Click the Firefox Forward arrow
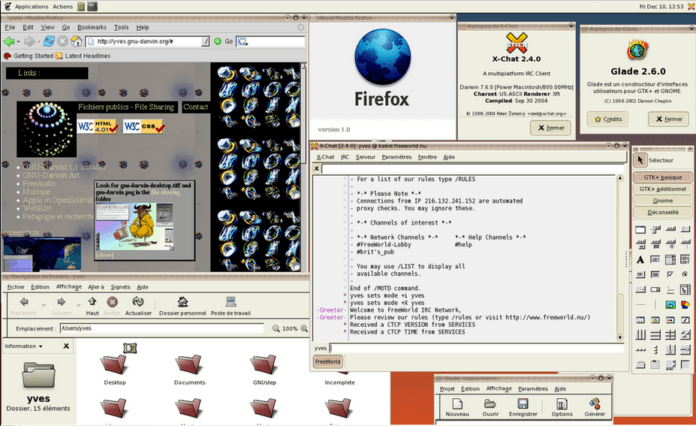Screen dimensions: 696x426 [x=29, y=42]
